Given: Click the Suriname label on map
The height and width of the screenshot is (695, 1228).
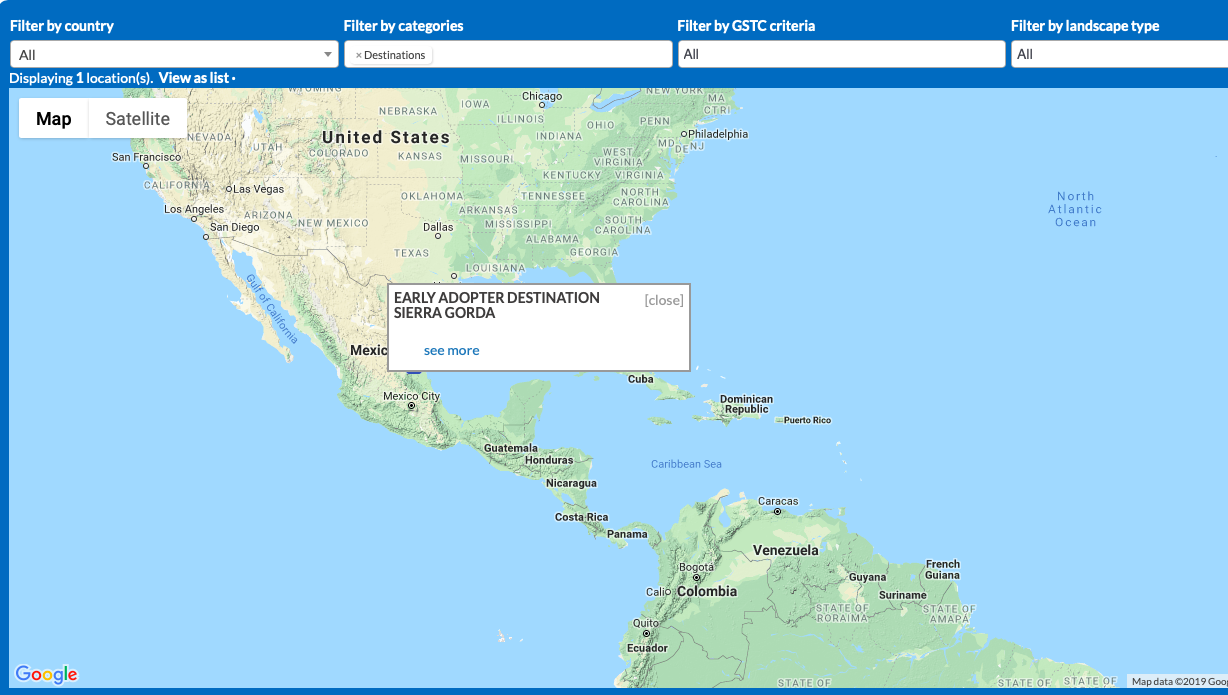Looking at the screenshot, I should coord(903,595).
